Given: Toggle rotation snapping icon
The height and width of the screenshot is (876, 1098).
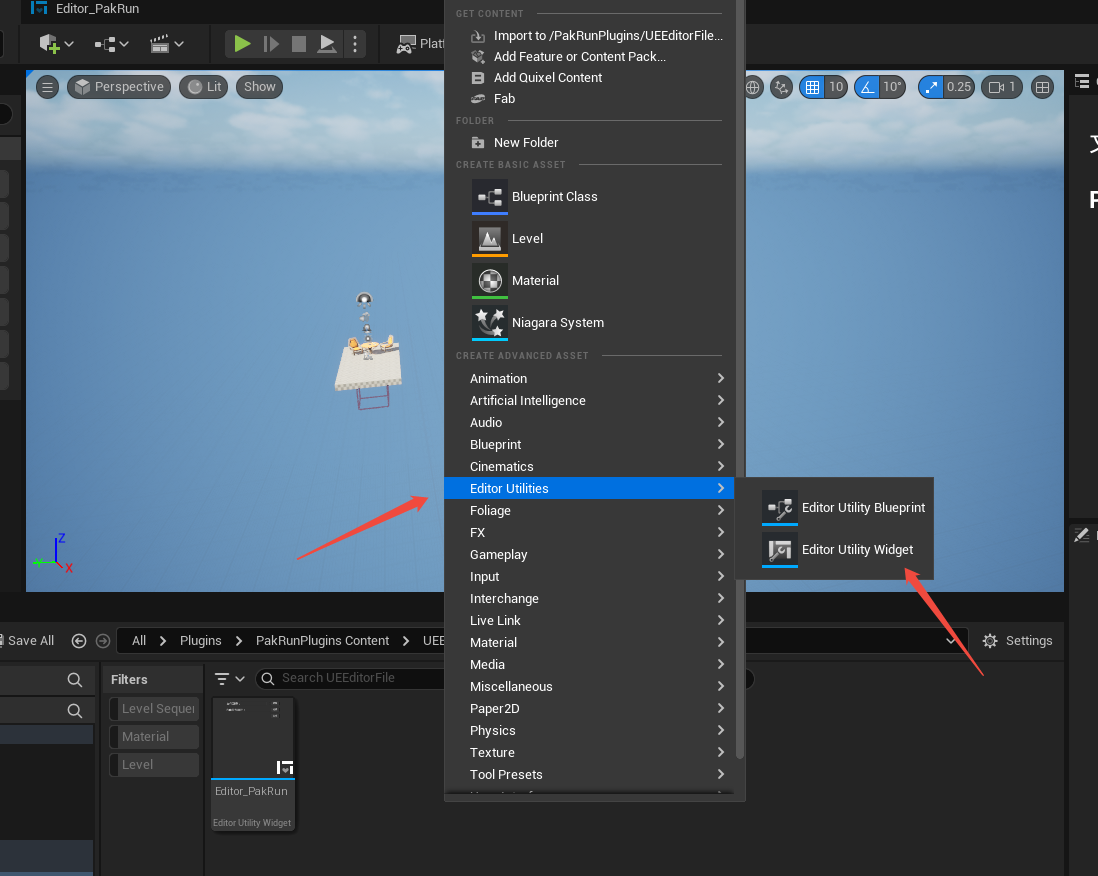Looking at the screenshot, I should [x=867, y=87].
